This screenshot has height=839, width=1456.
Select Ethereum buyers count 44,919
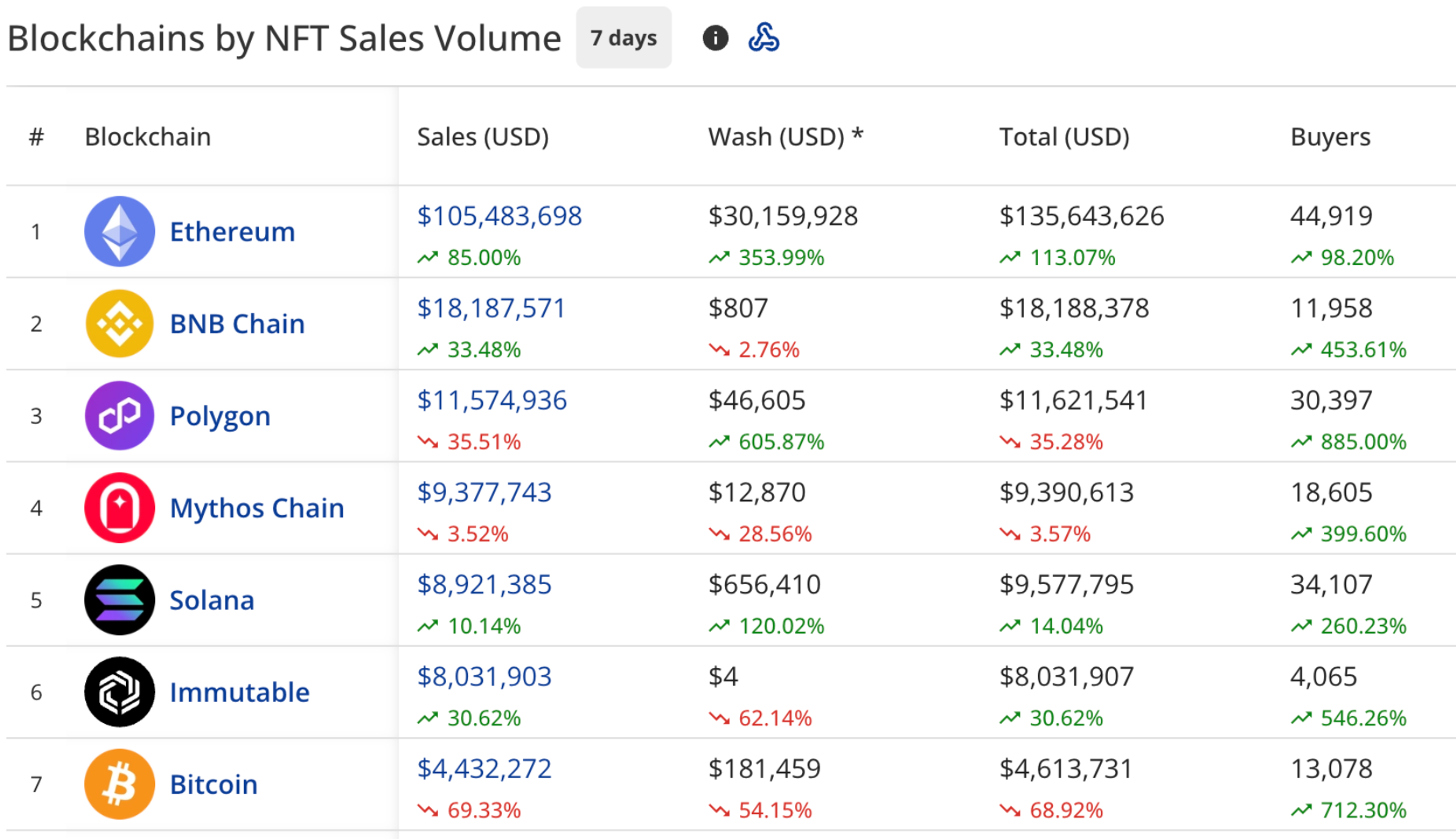pos(1331,216)
